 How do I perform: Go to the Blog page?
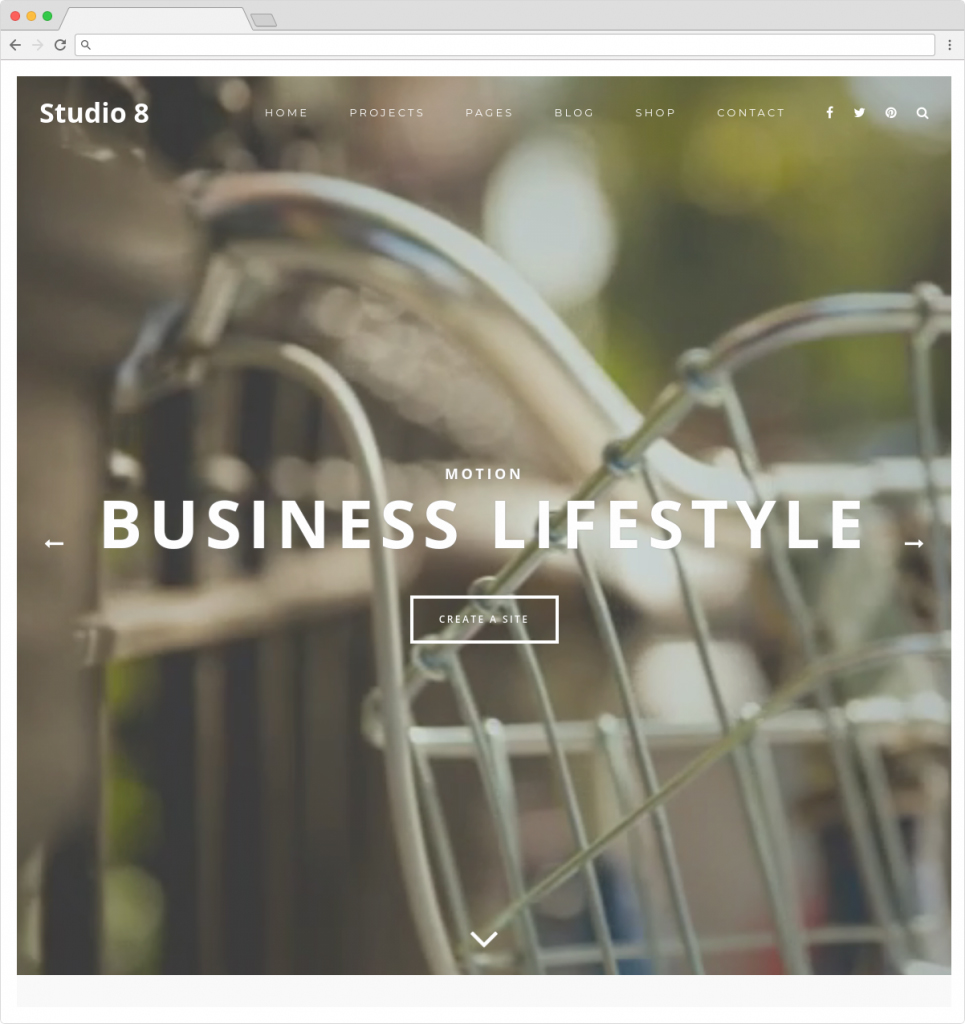pos(574,112)
